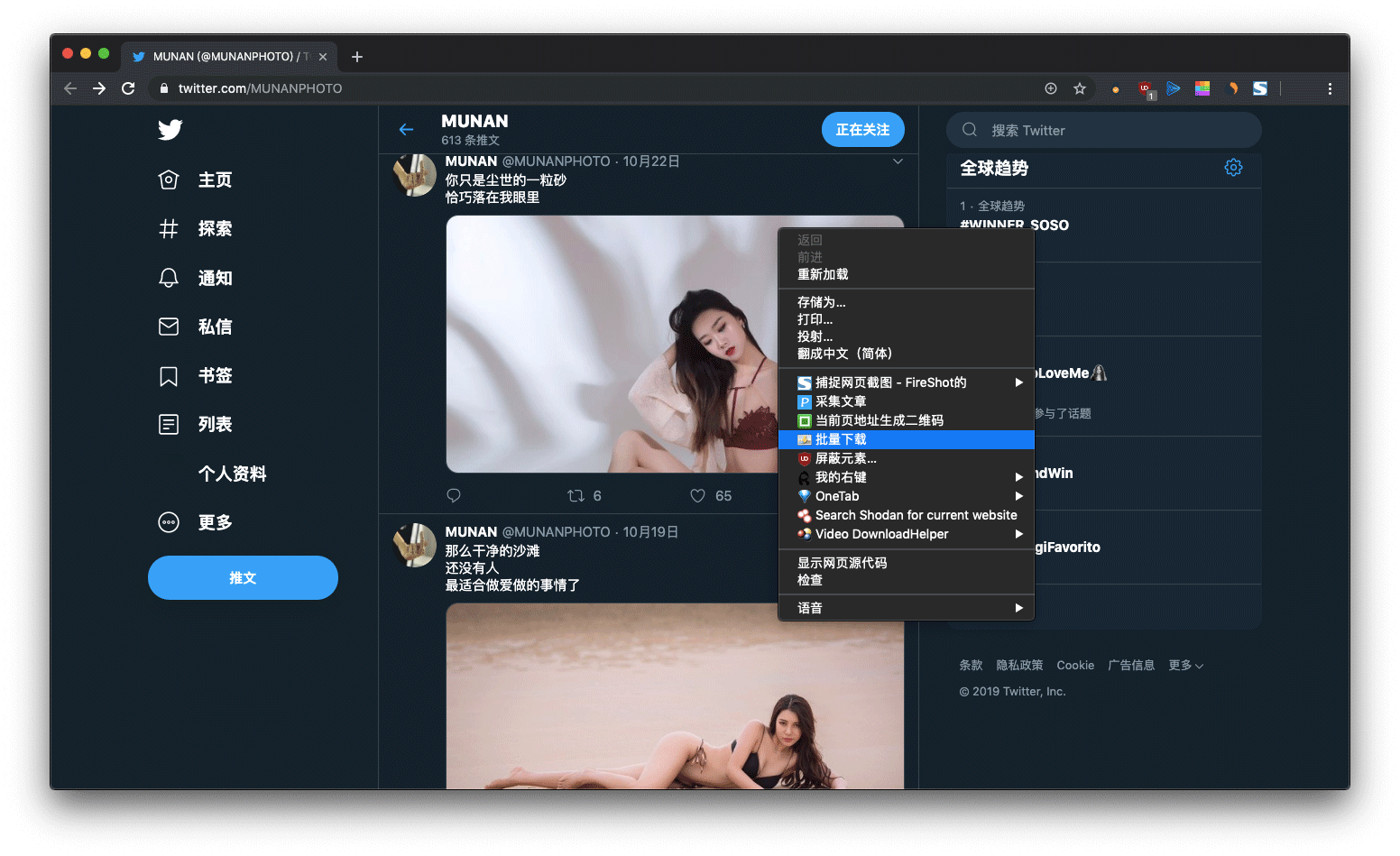Click the 搜索 Twitter search field
This screenshot has width=1400, height=856.
pos(1104,130)
